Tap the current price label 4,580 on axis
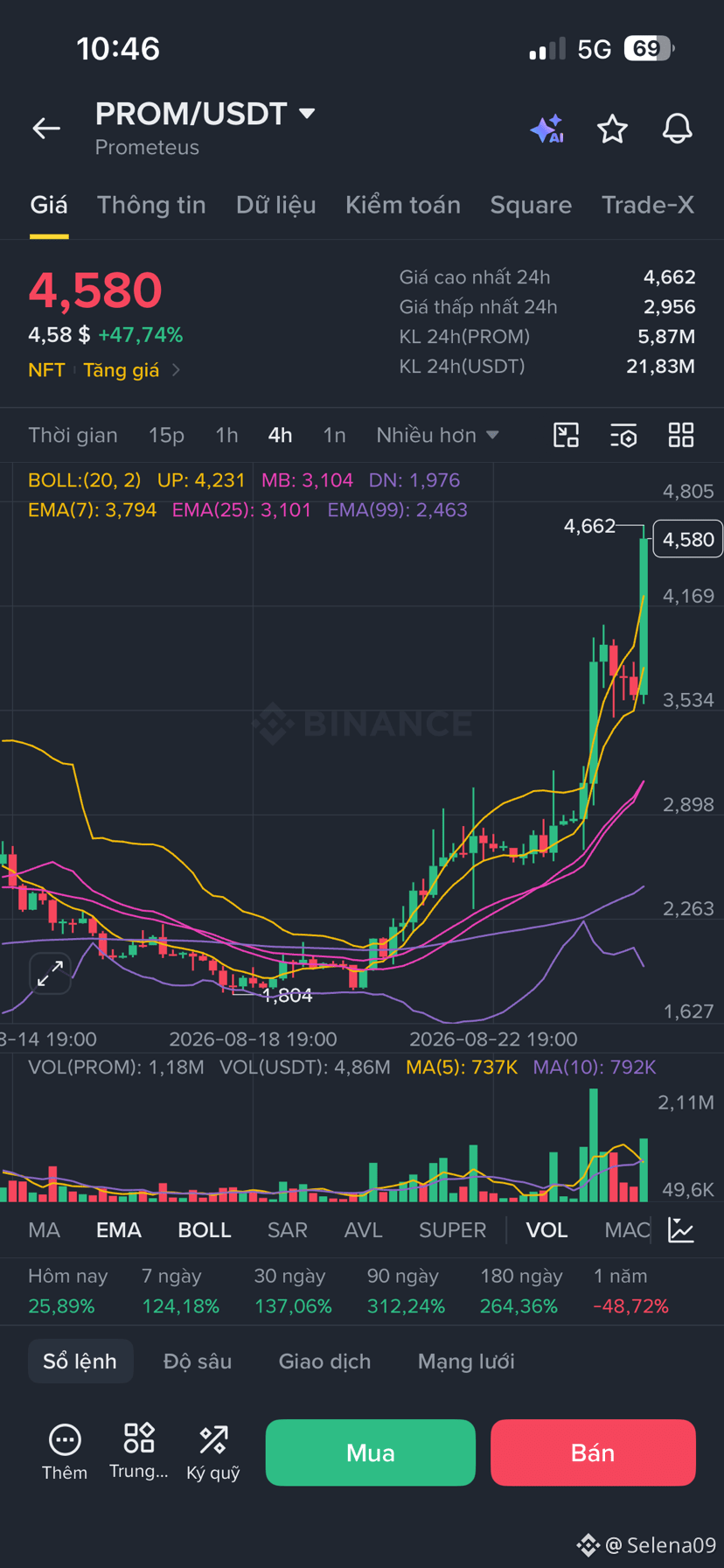 point(688,539)
